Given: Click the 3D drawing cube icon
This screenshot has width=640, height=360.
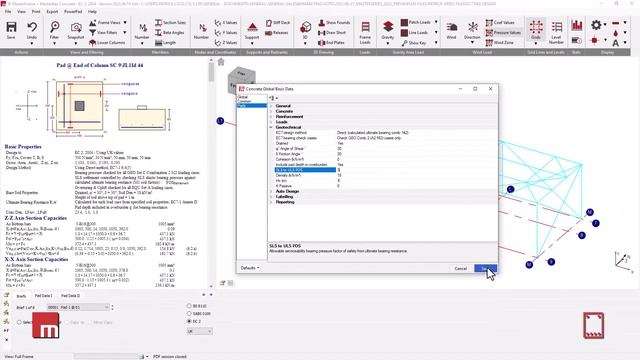Looking at the screenshot, I should tap(305, 27).
